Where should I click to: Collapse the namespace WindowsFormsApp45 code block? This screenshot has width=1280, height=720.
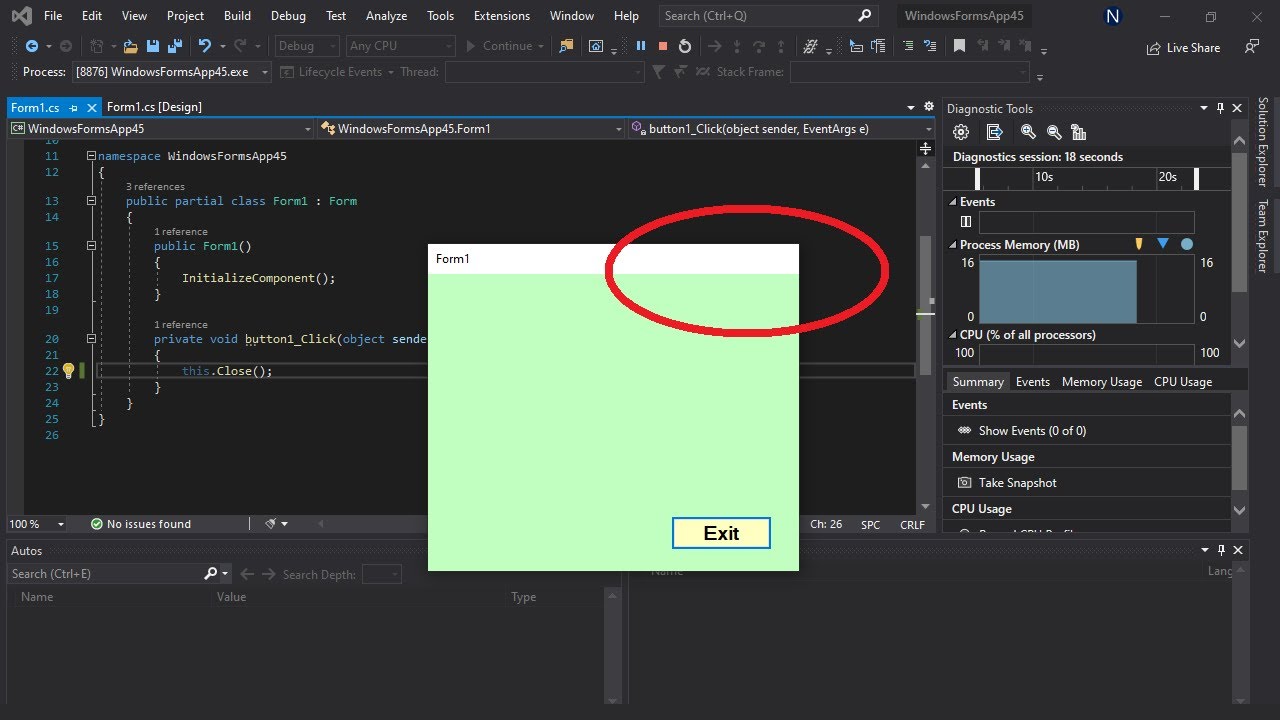pyautogui.click(x=91, y=156)
